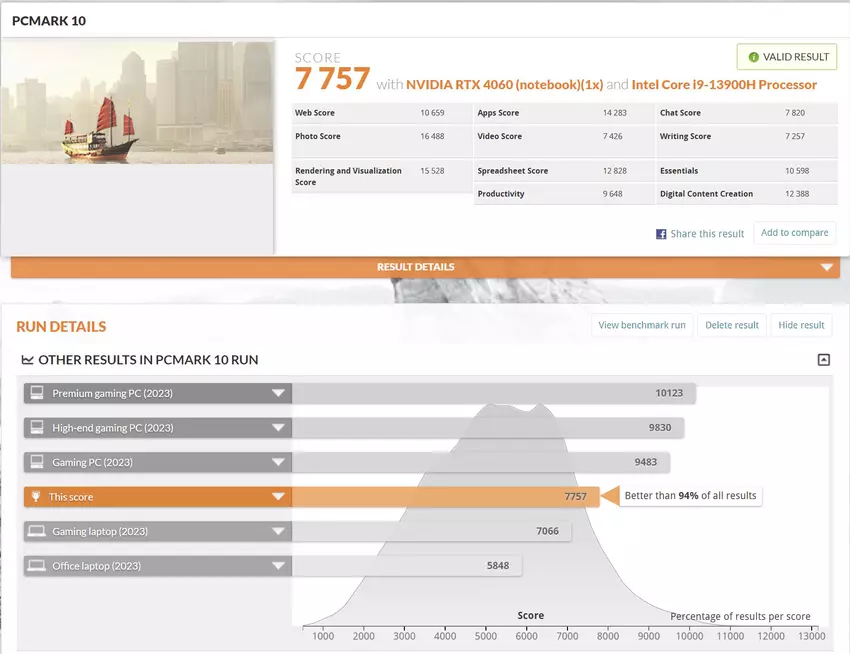
Task: Click the laptop icon for Office laptop (2023)
Action: click(x=36, y=566)
